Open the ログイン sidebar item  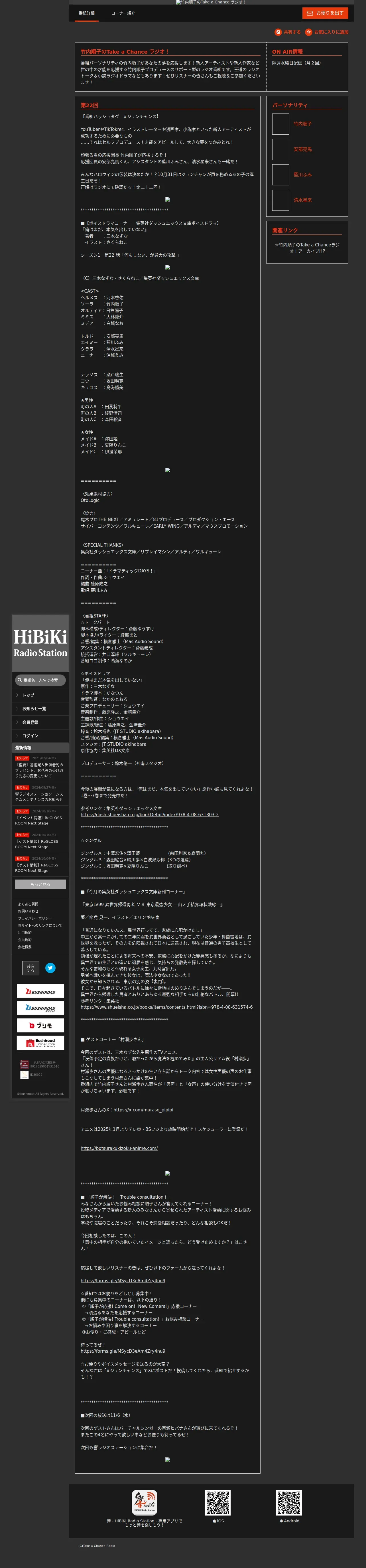pos(40,736)
